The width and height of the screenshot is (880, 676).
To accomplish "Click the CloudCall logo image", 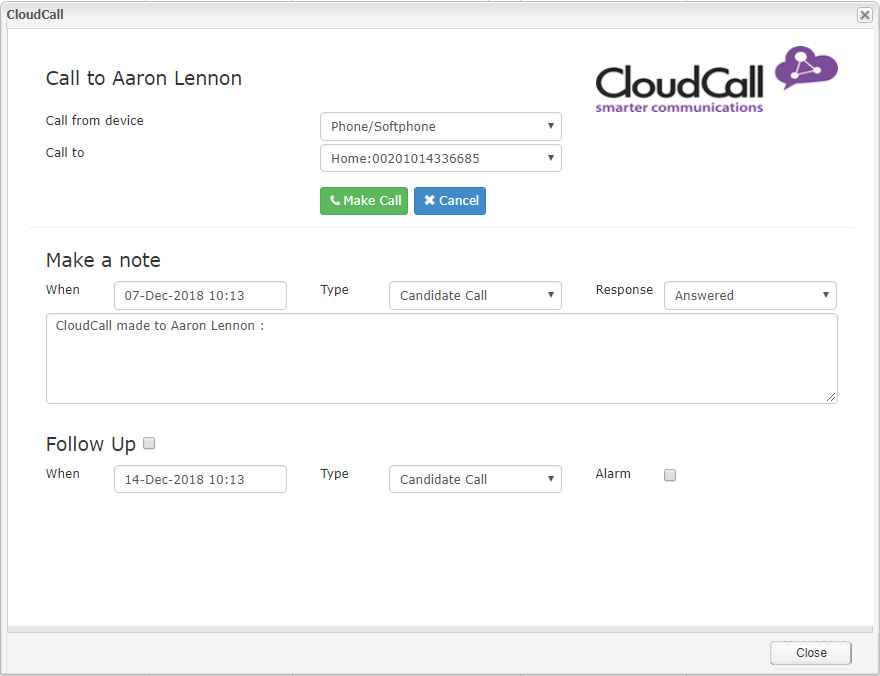I will click(x=716, y=80).
